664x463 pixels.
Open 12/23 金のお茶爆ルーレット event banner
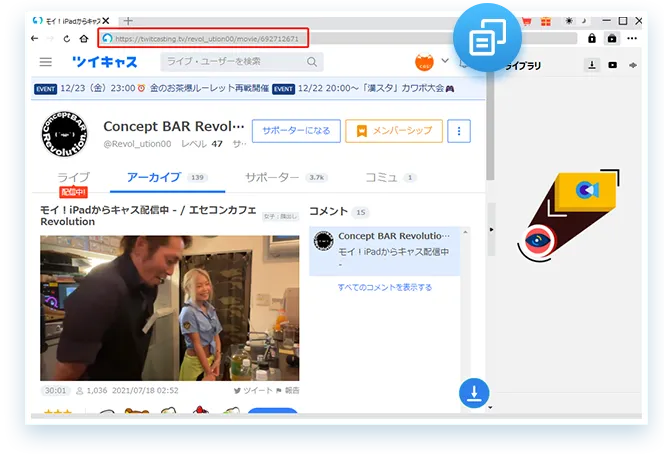[152, 89]
